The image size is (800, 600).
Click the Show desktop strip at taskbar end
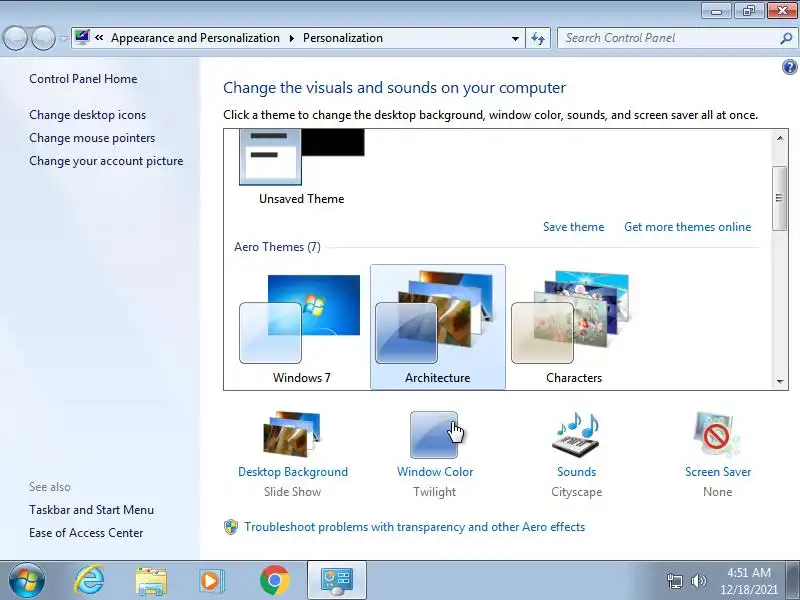coord(794,581)
